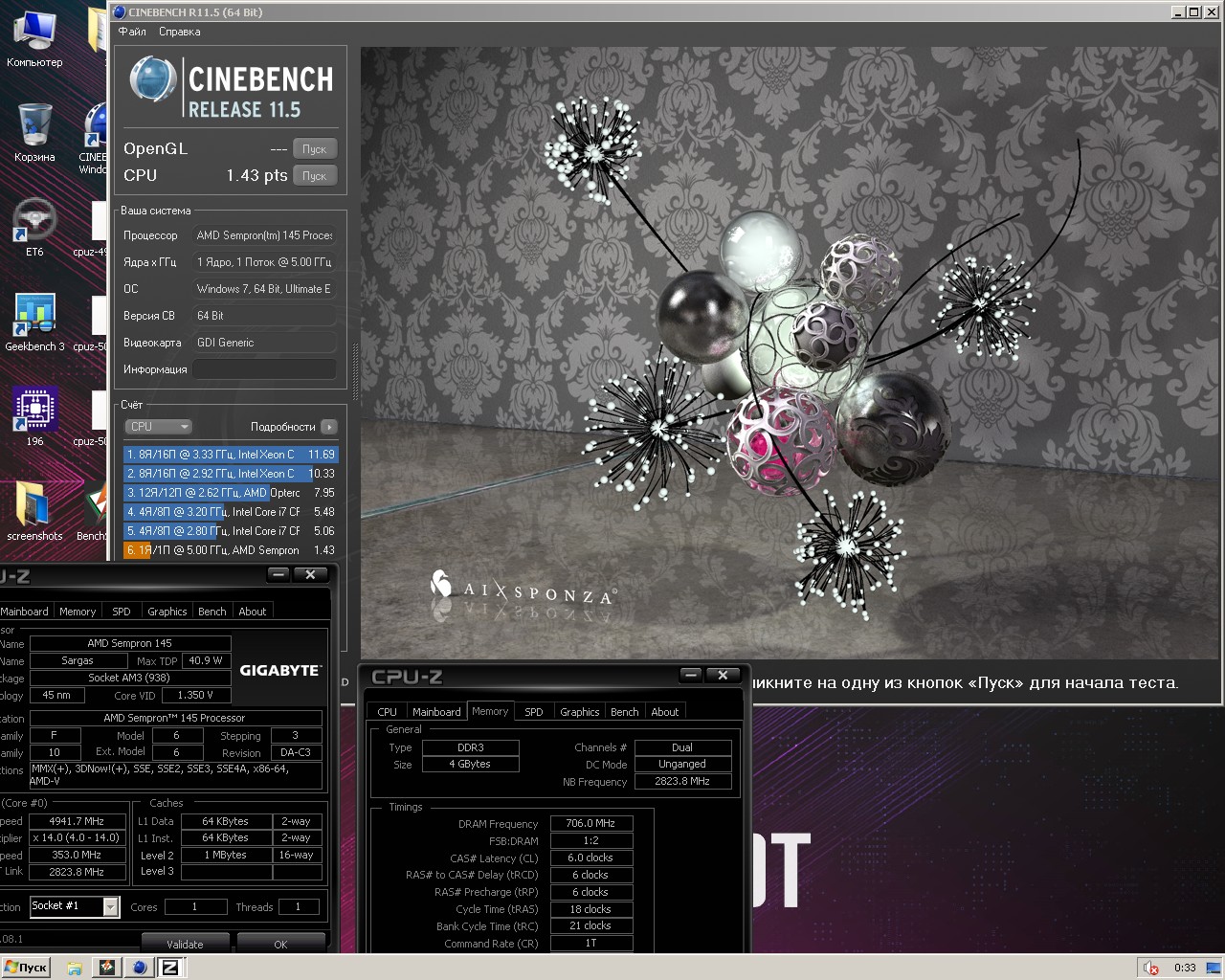The height and width of the screenshot is (980, 1225).
Task: Open the CINEBENCH Windows desktop shortcut
Action: click(95, 139)
